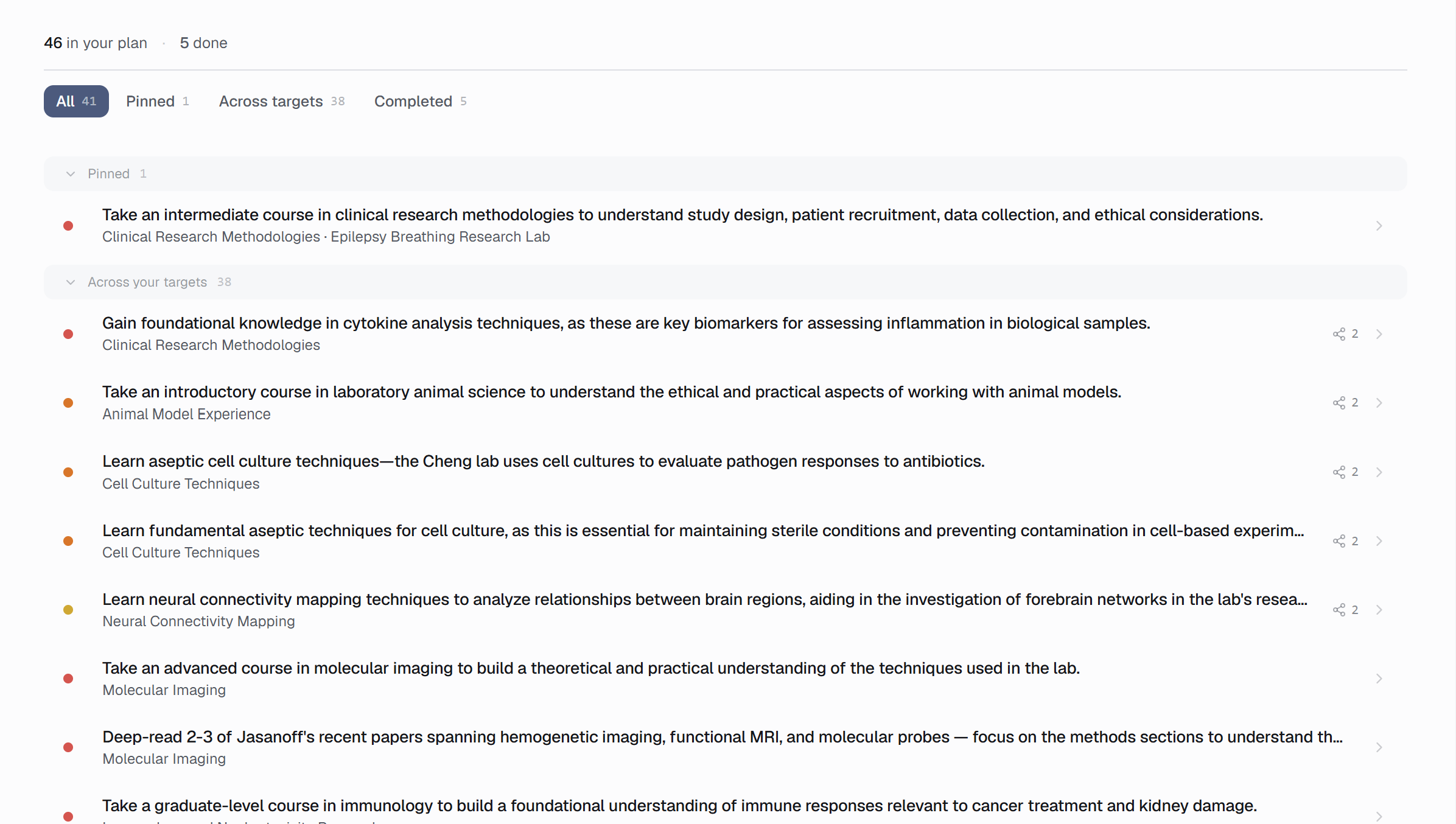Image resolution: width=1456 pixels, height=824 pixels.
Task: Click yellow status dot on neural connectivity item
Action: click(x=68, y=610)
